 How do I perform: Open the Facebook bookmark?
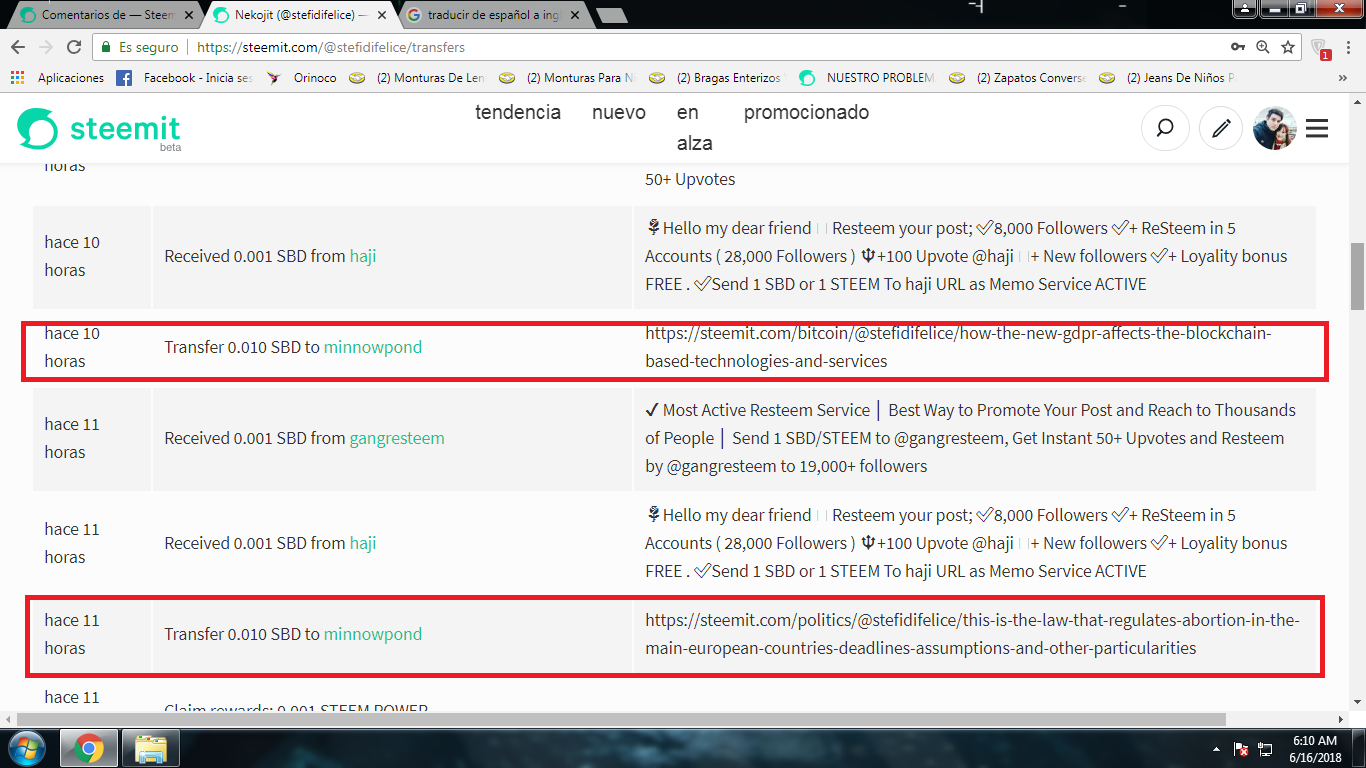[185, 78]
